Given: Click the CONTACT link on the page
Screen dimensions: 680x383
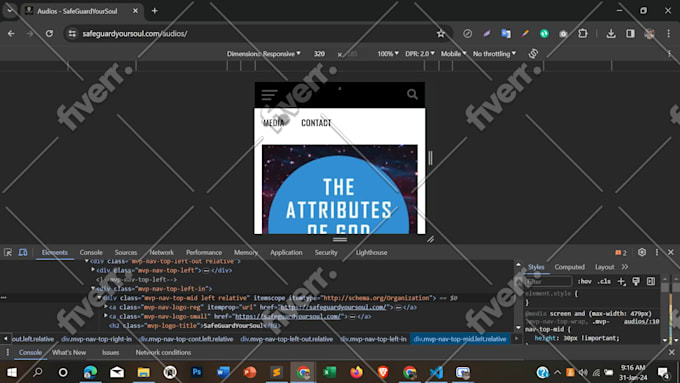Looking at the screenshot, I should click(316, 123).
